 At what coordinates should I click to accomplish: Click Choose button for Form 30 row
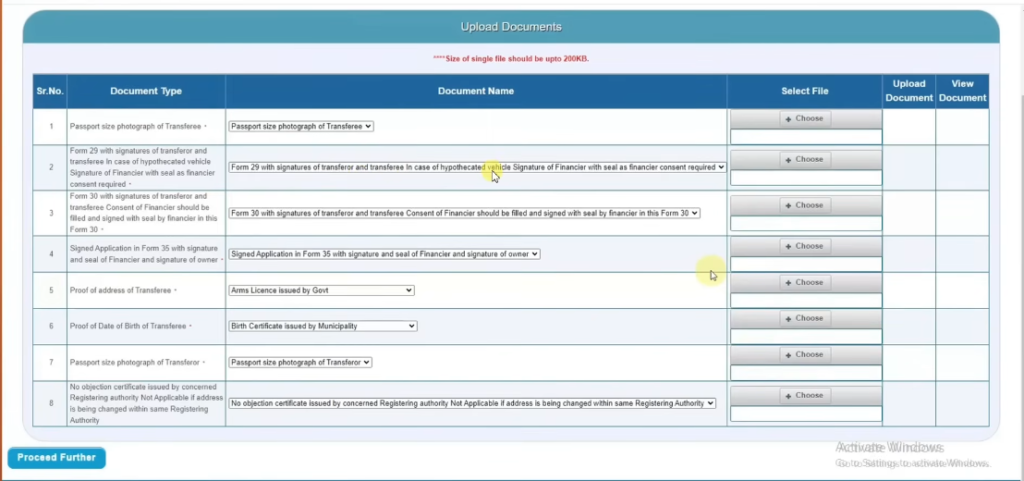[804, 206]
